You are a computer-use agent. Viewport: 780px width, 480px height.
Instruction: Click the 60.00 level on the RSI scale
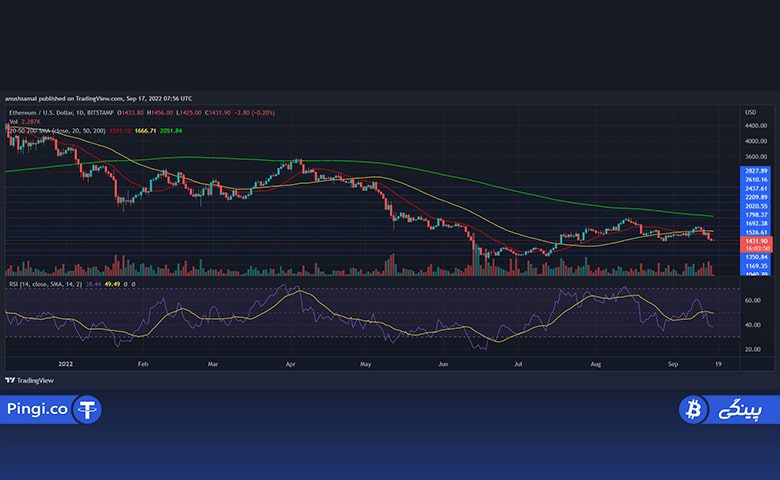point(753,300)
